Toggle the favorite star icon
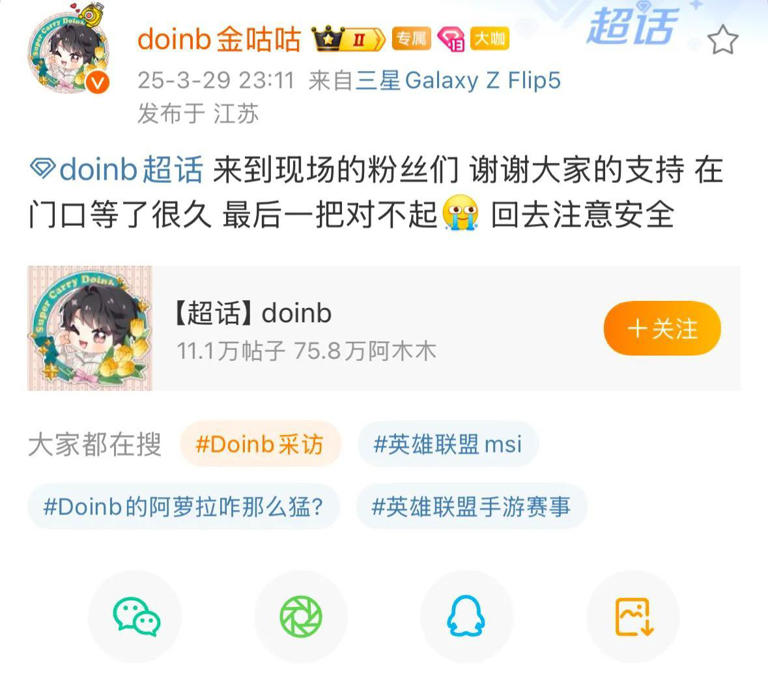Viewport: 768px width, 676px height. point(723,41)
